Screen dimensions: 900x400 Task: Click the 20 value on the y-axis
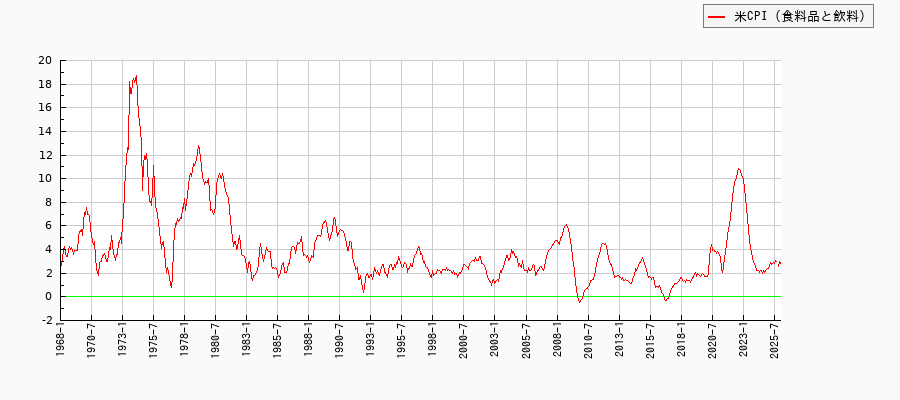pyautogui.click(x=45, y=60)
